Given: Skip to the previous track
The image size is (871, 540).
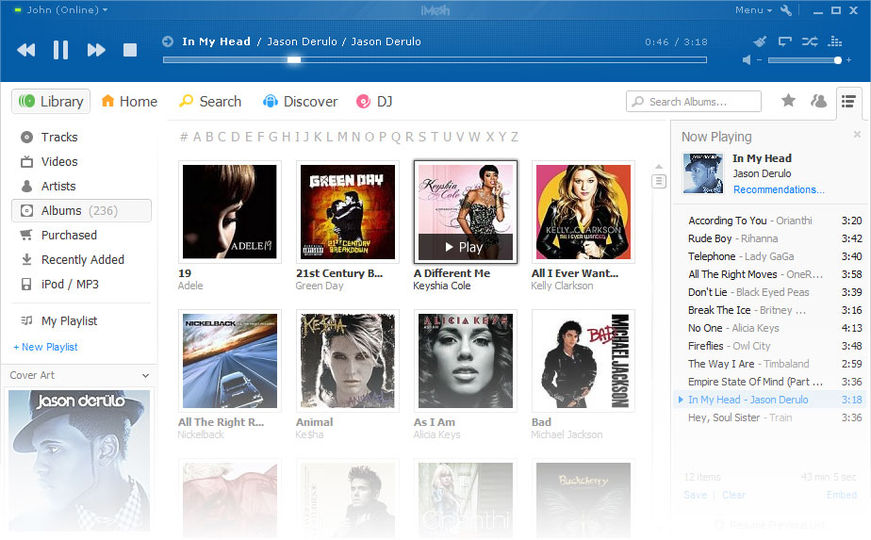Looking at the screenshot, I should coord(26,50).
